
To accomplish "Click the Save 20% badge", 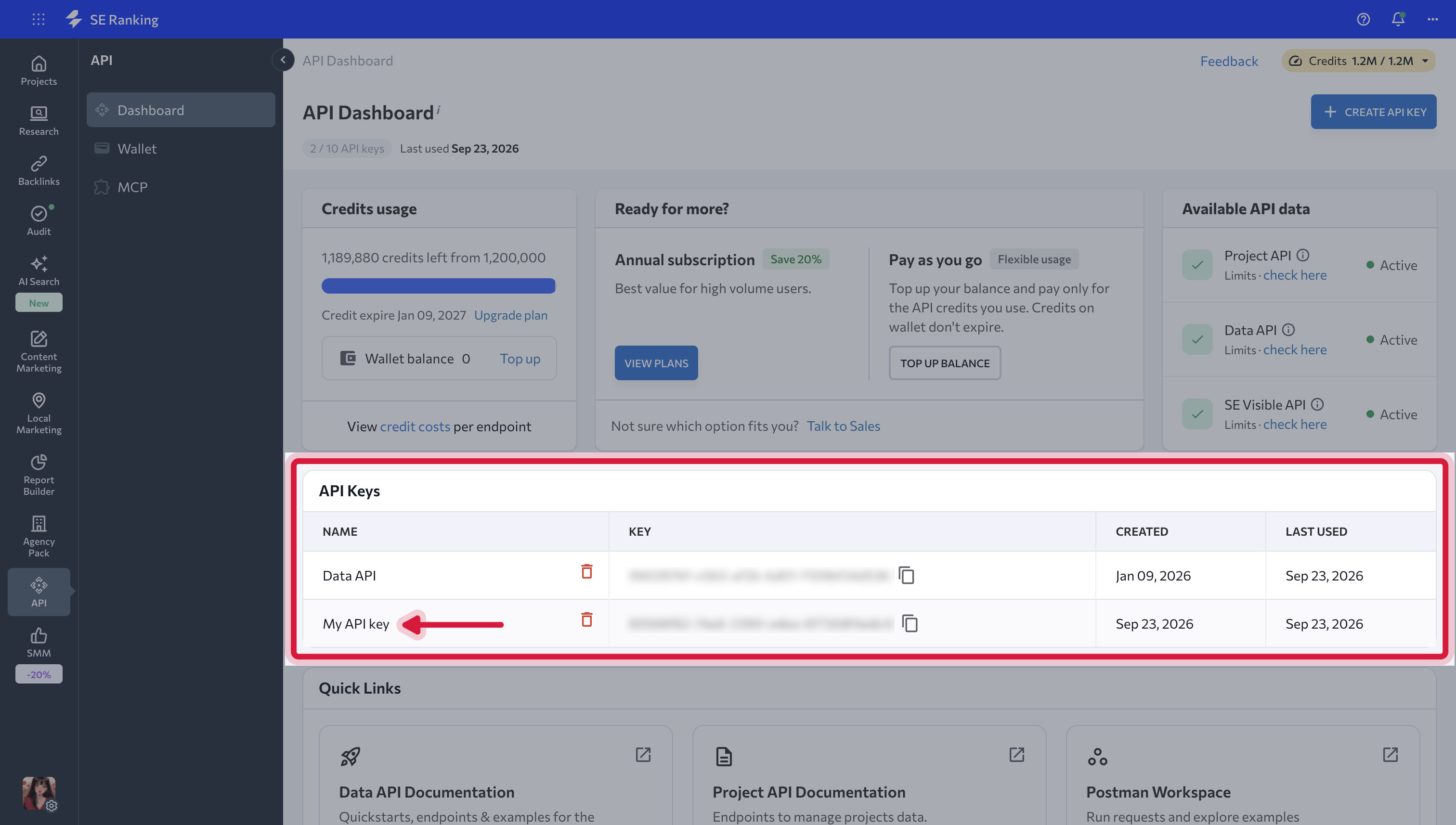I will click(796, 259).
